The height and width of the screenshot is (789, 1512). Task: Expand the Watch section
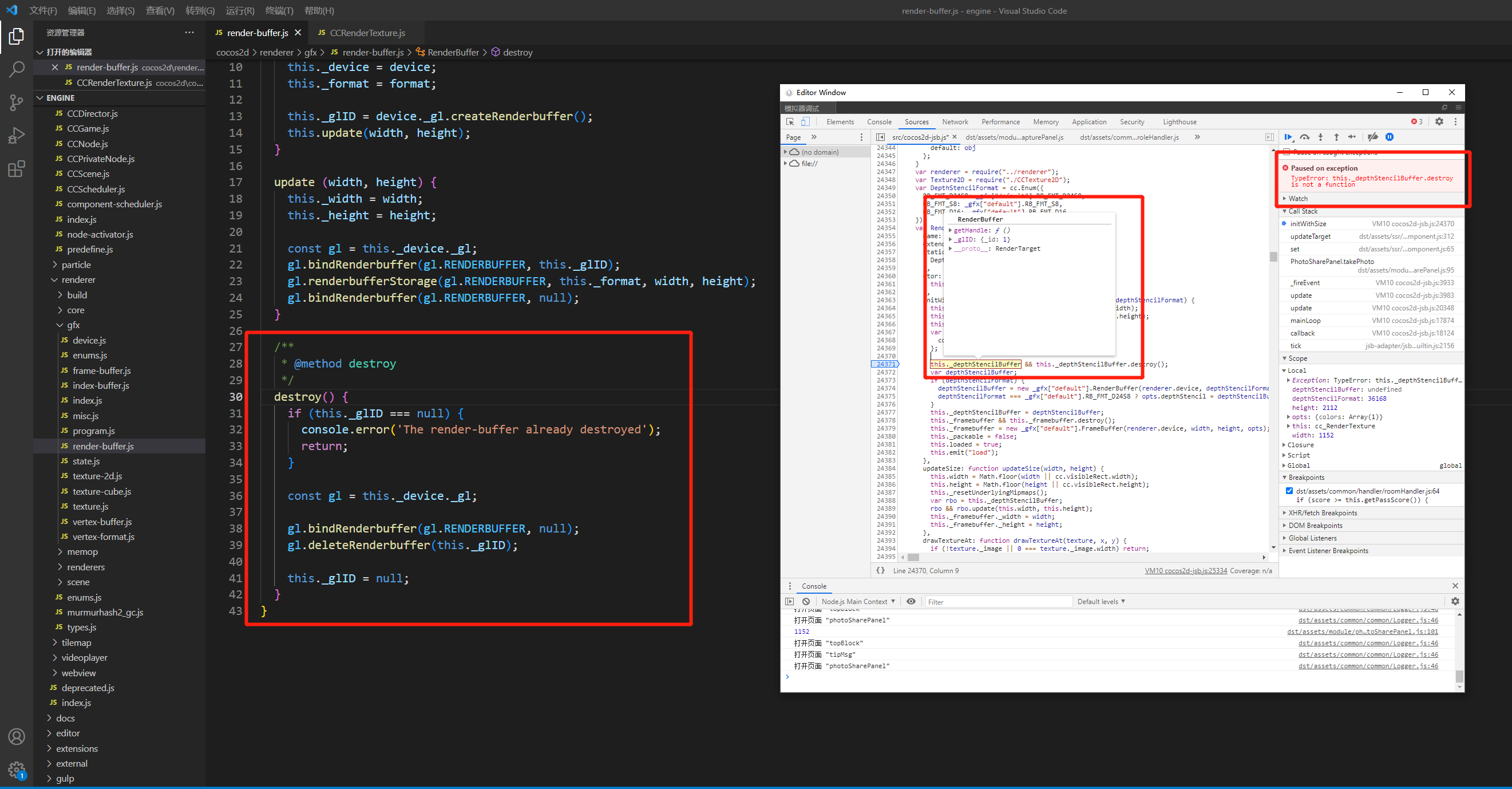pos(1298,199)
